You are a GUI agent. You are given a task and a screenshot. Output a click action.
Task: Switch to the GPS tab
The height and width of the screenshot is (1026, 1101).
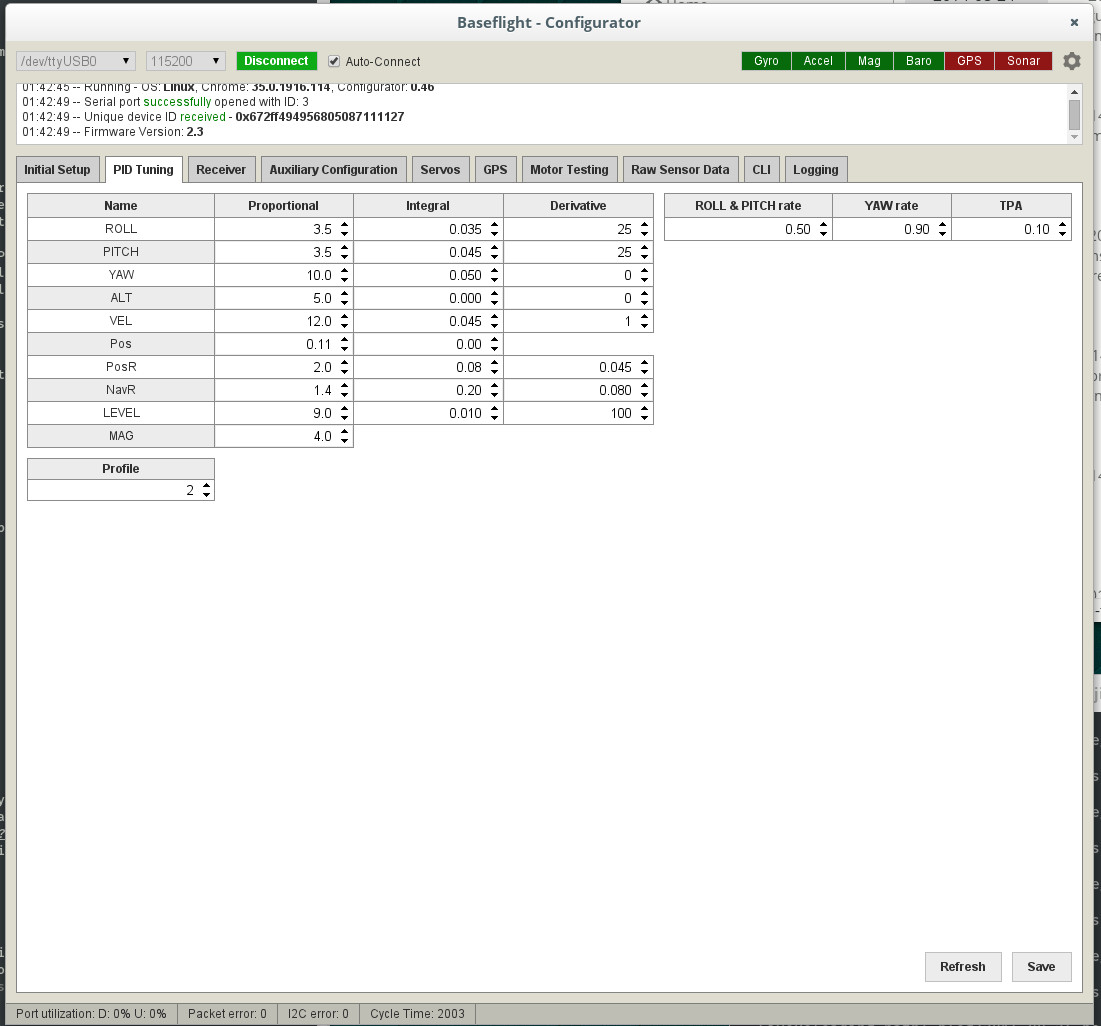pyautogui.click(x=495, y=169)
